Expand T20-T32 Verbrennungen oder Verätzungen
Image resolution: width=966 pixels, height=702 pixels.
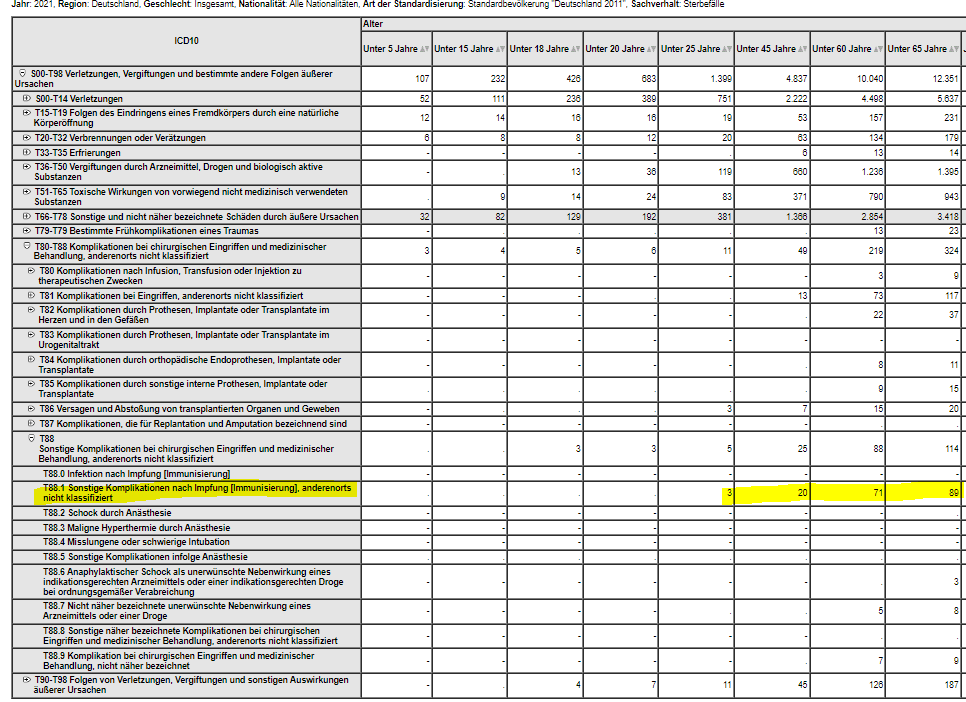click(x=27, y=137)
